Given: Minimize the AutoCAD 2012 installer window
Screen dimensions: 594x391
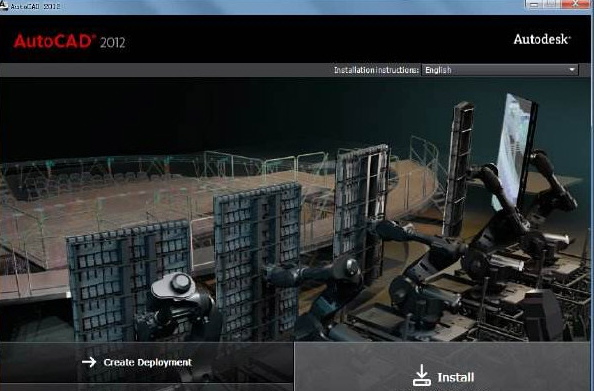Looking at the screenshot, I should [x=535, y=4].
